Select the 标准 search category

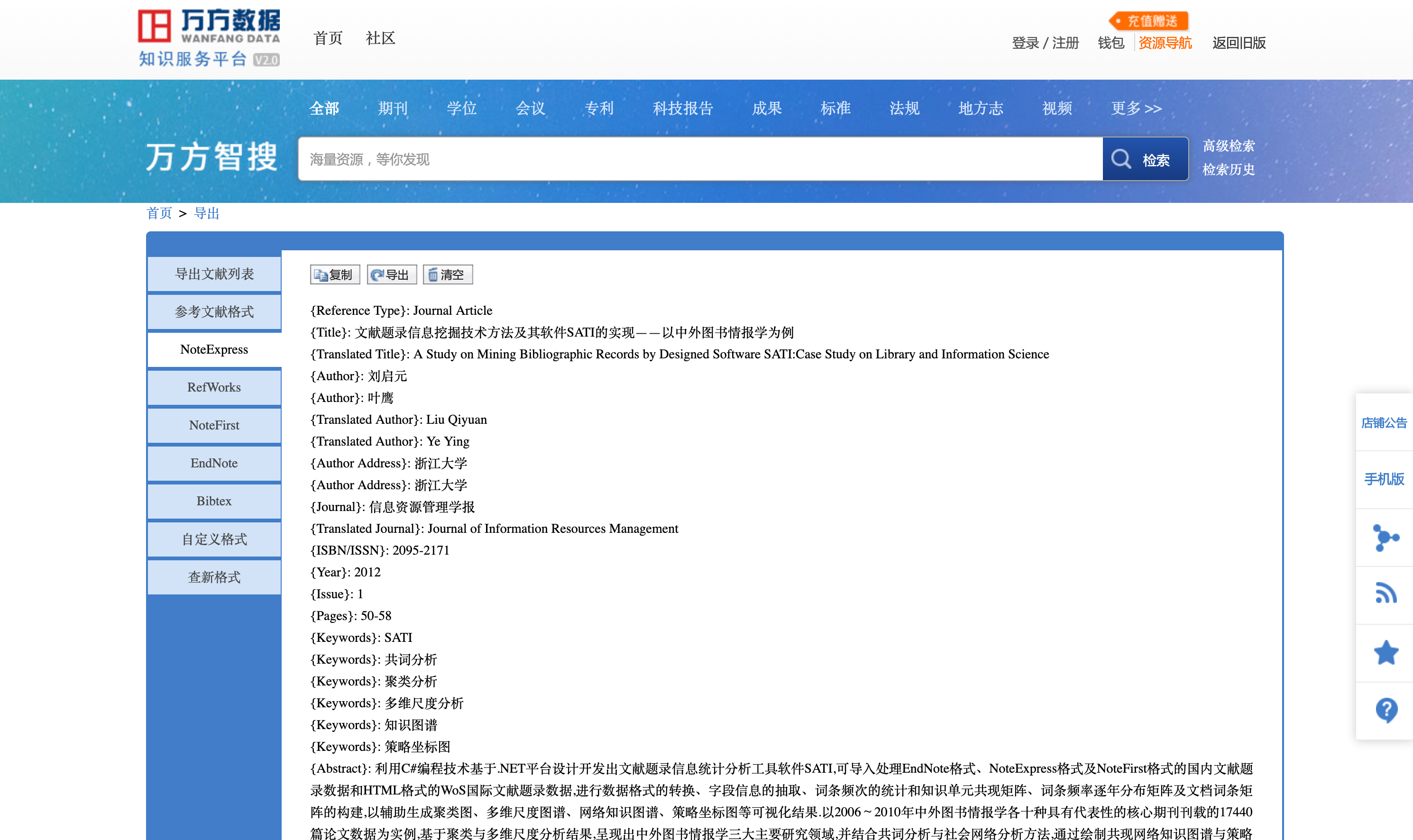pyautogui.click(x=835, y=108)
